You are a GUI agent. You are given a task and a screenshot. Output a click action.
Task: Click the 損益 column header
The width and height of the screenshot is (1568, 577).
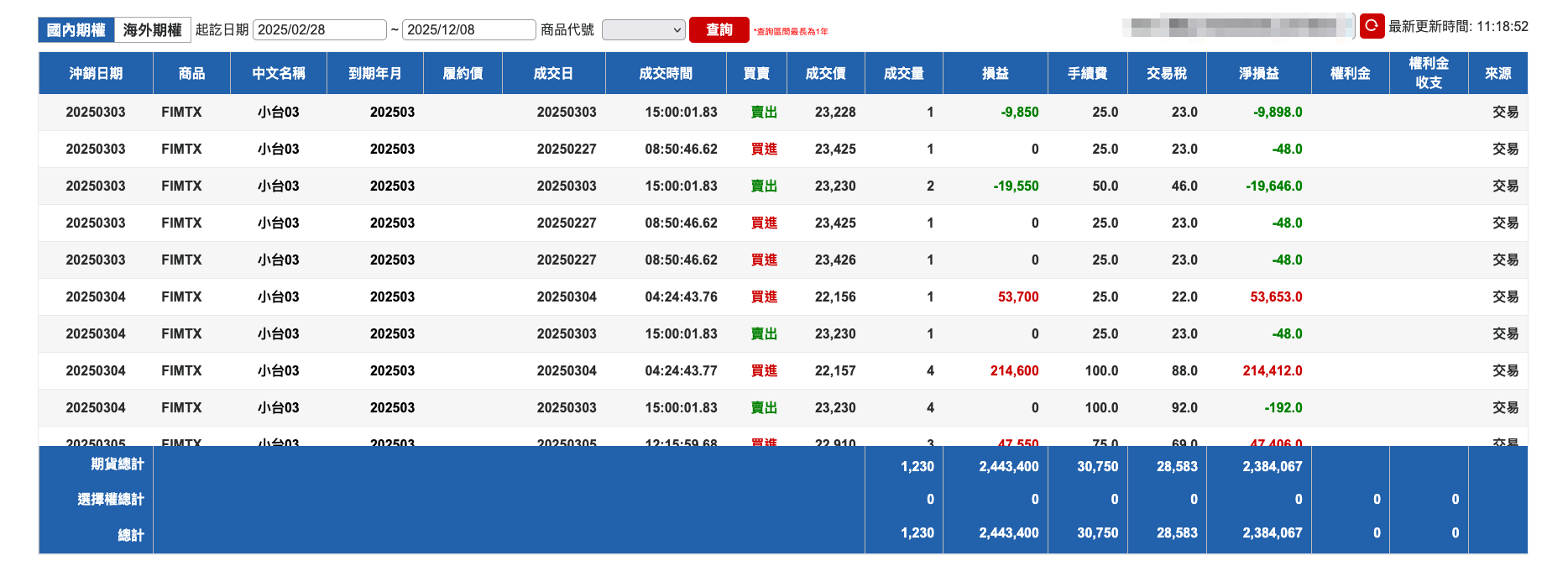[996, 73]
